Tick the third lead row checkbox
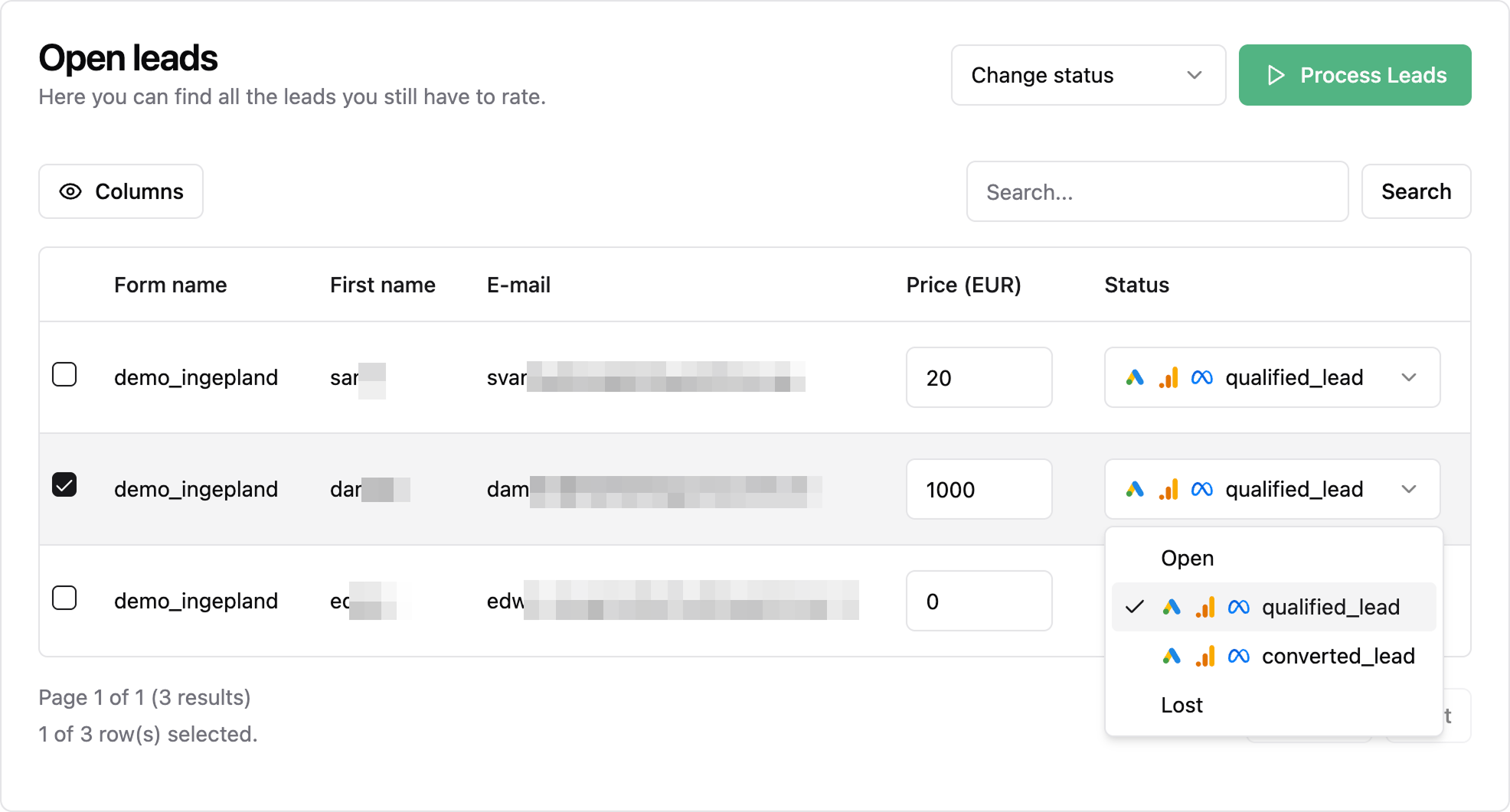Image resolution: width=1510 pixels, height=812 pixels. (x=64, y=598)
